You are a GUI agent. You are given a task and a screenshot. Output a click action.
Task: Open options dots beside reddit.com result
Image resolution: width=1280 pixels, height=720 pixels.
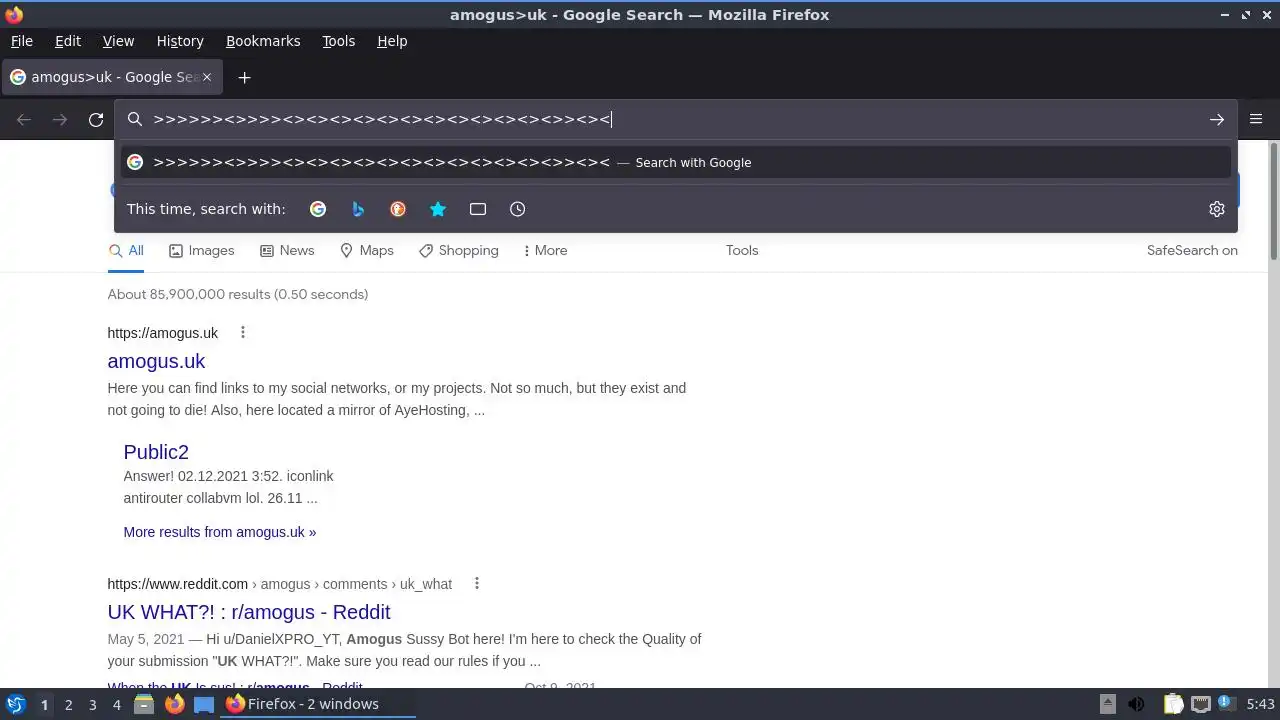coord(476,583)
